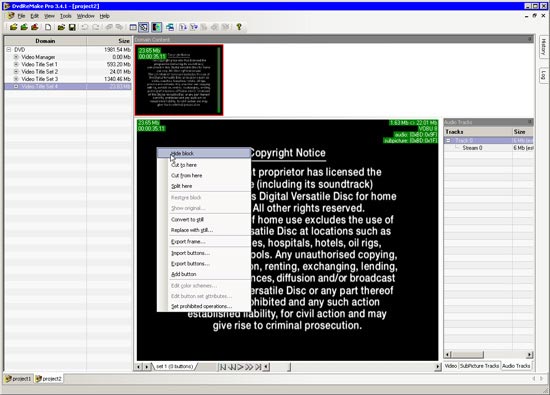
Task: Click the rewind playback button
Action: [x=232, y=367]
